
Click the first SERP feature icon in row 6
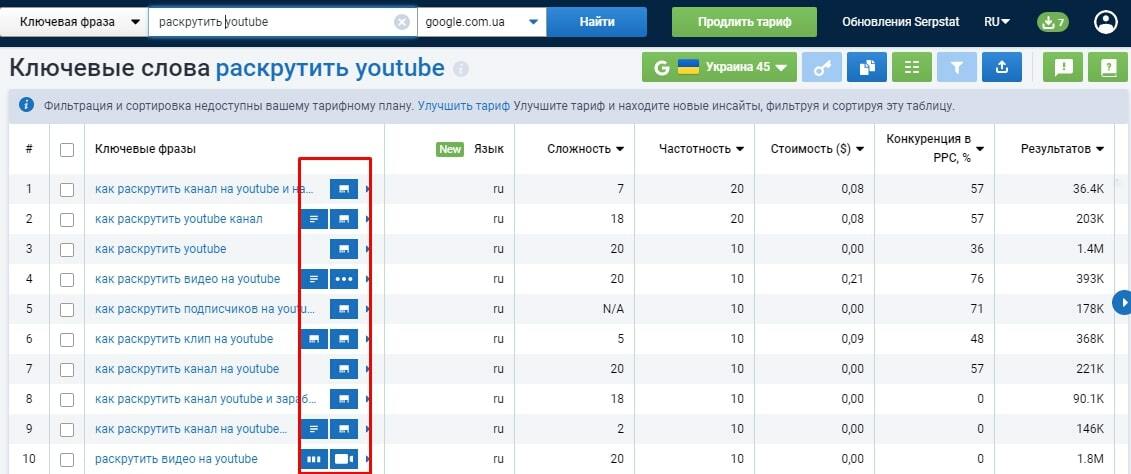click(x=314, y=339)
